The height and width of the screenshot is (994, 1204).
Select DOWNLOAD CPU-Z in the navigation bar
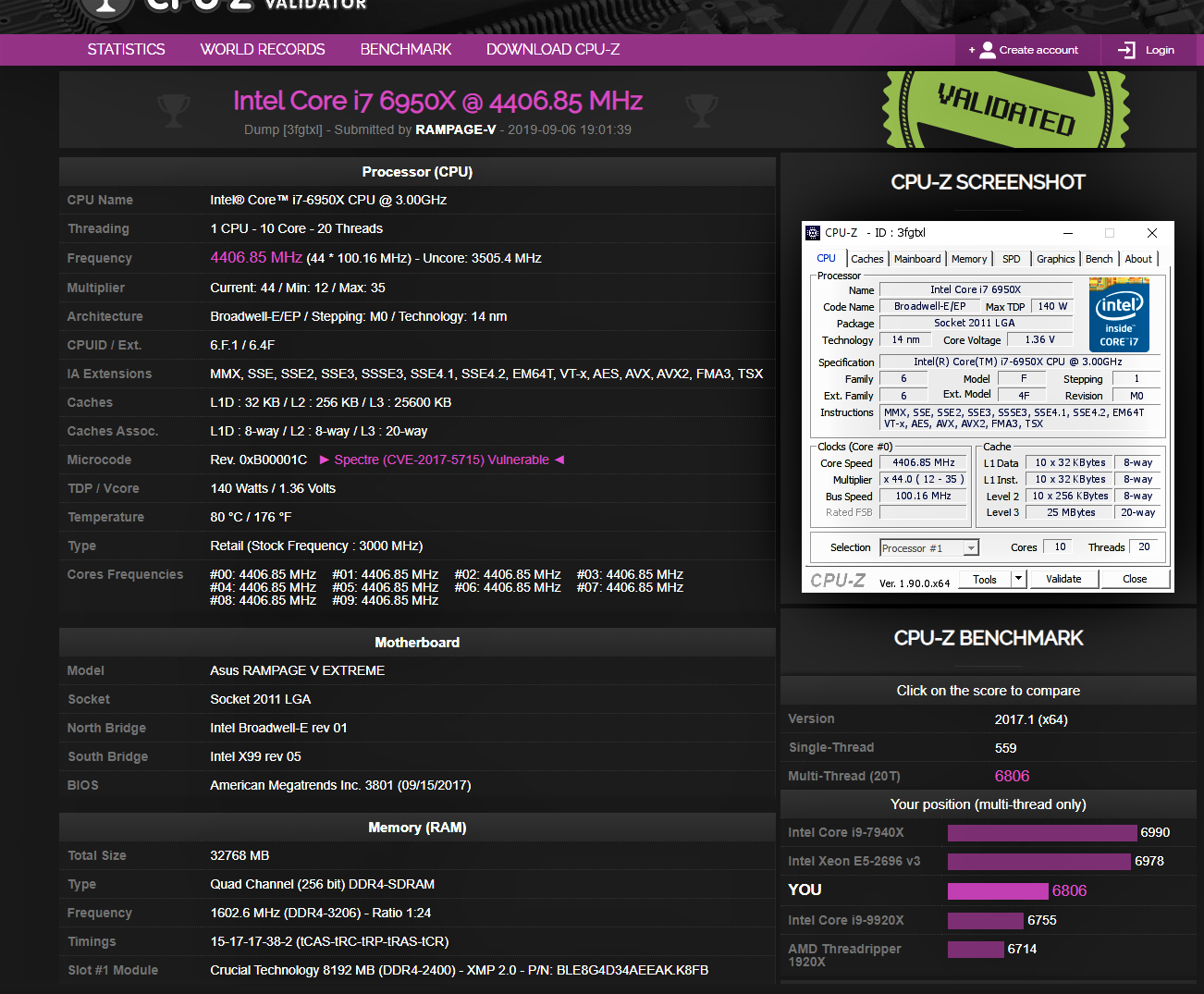(x=553, y=50)
